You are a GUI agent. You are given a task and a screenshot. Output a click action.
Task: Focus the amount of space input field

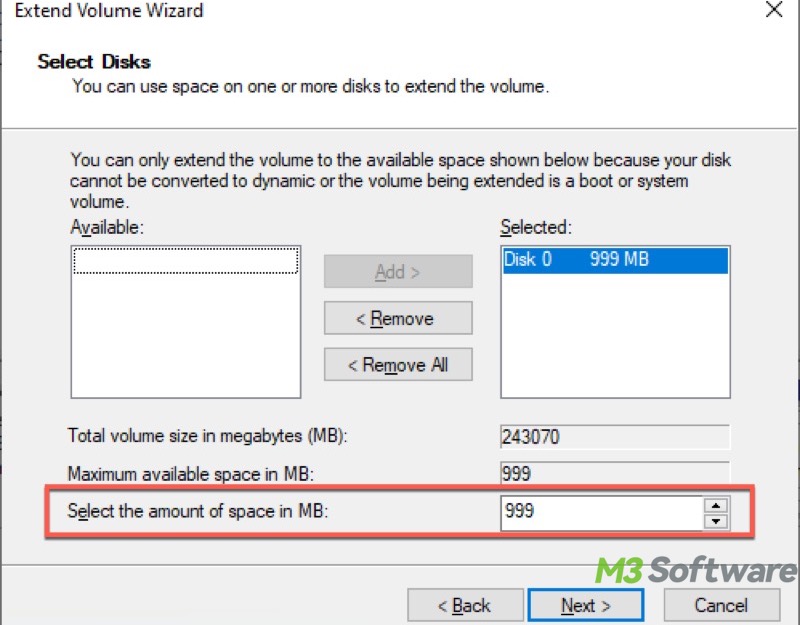click(600, 511)
